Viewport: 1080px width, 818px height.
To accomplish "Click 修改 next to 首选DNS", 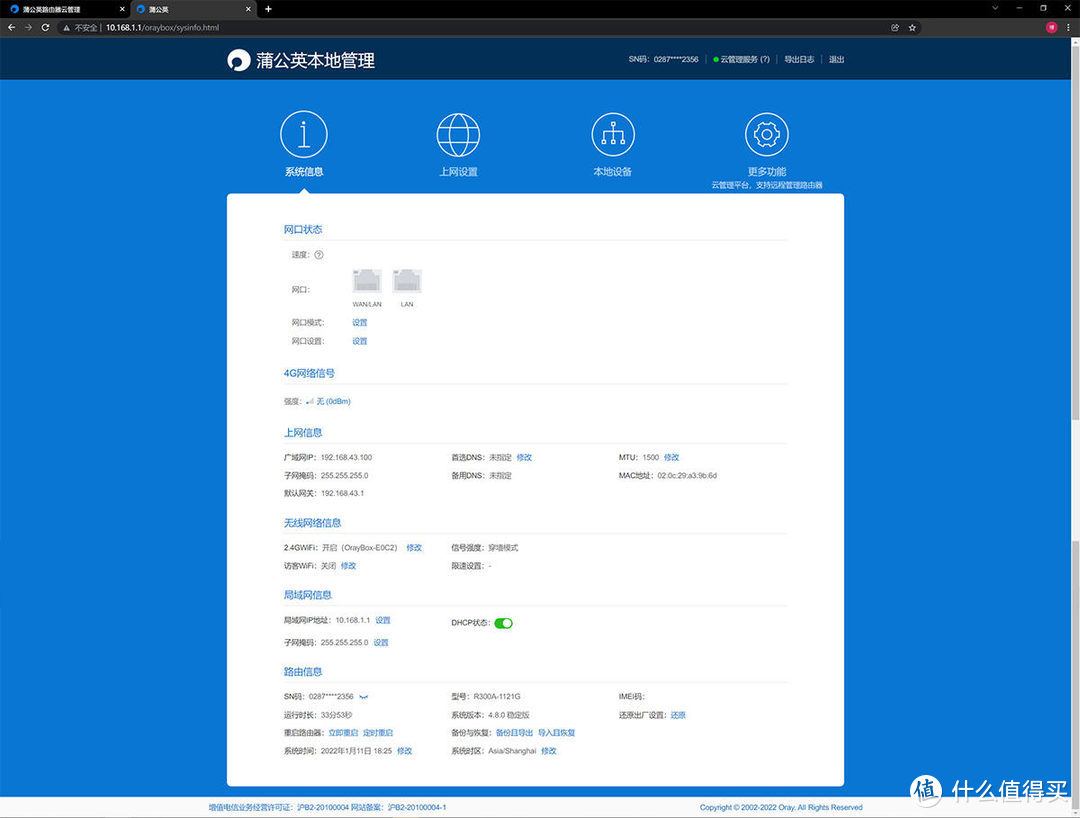I will click(524, 457).
